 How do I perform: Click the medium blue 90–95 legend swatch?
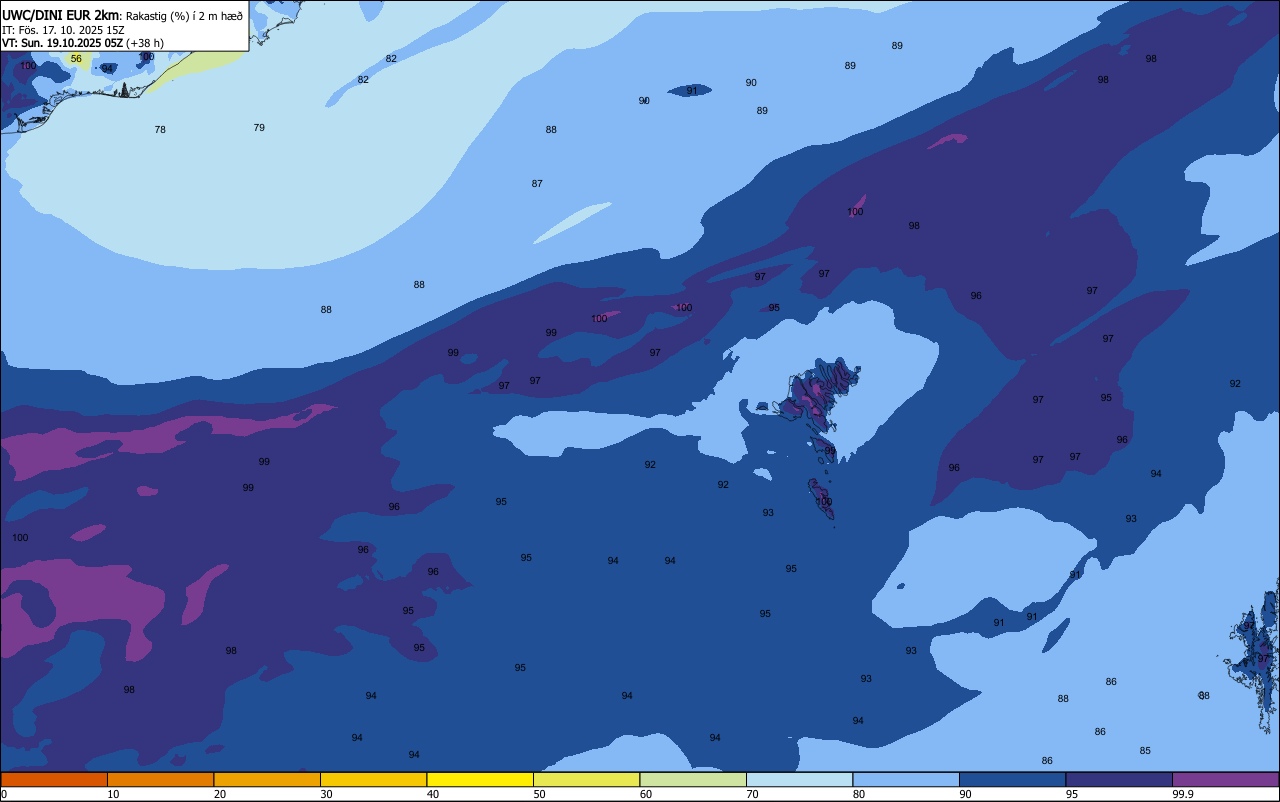[x=1012, y=779]
